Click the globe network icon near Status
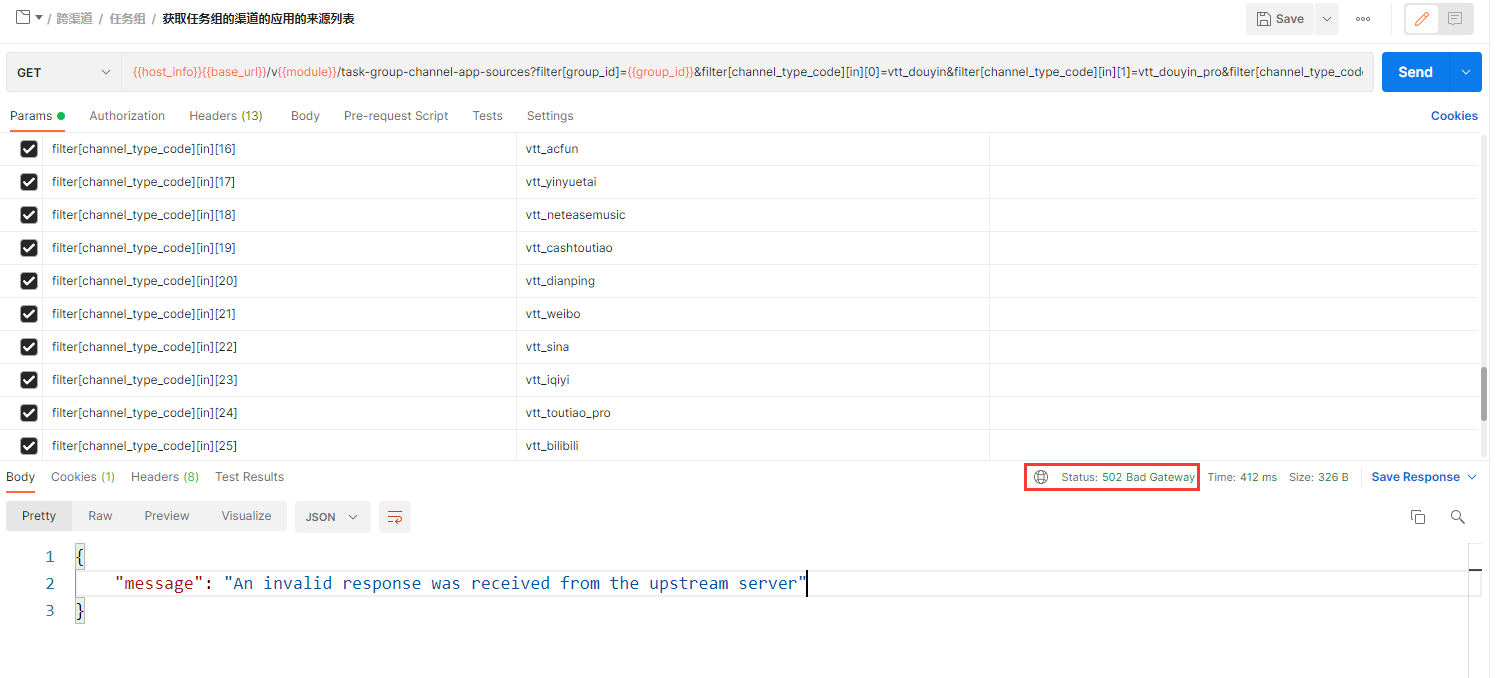 1041,477
